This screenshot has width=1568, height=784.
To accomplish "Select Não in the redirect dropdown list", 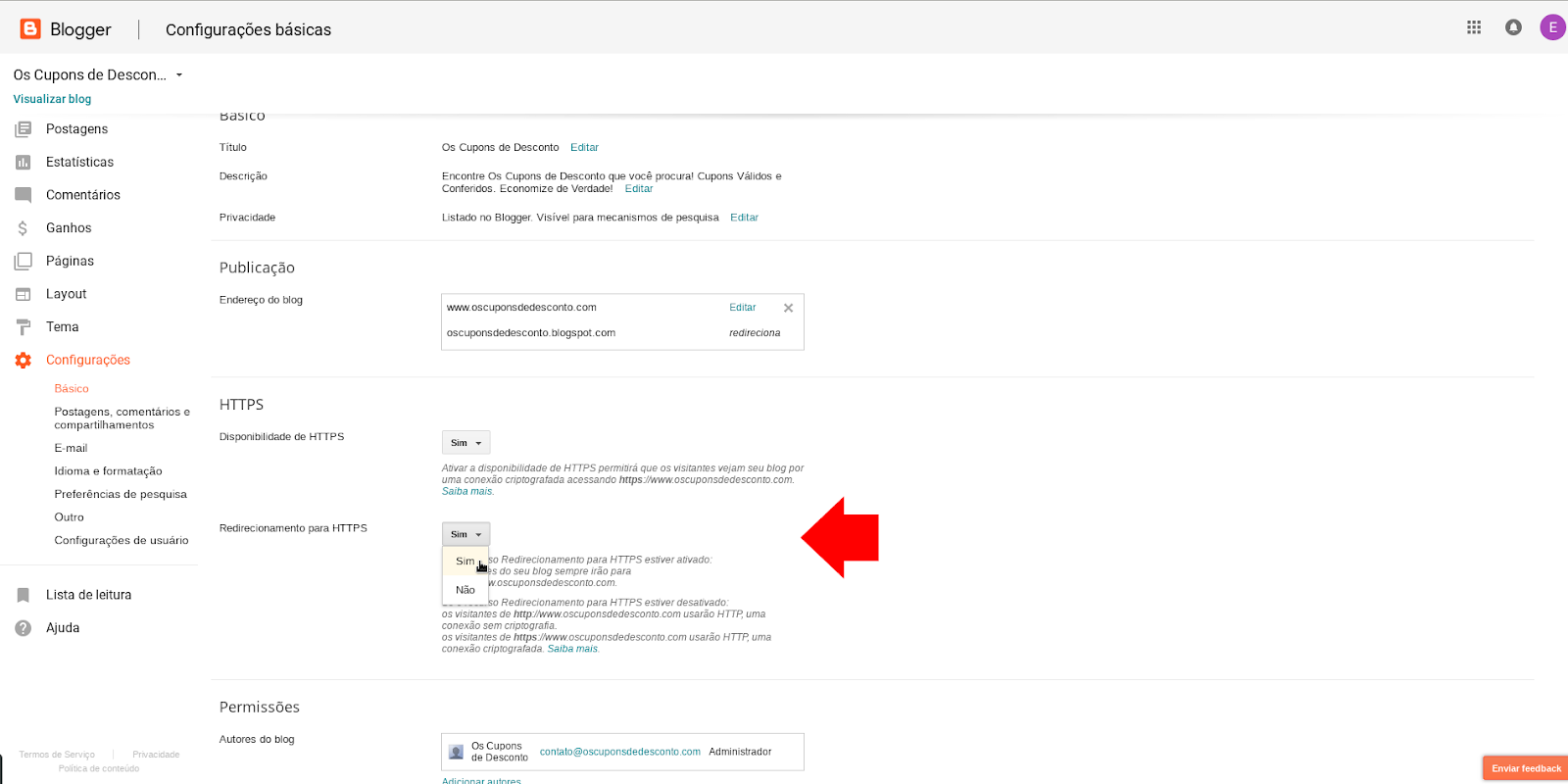I will coord(465,590).
